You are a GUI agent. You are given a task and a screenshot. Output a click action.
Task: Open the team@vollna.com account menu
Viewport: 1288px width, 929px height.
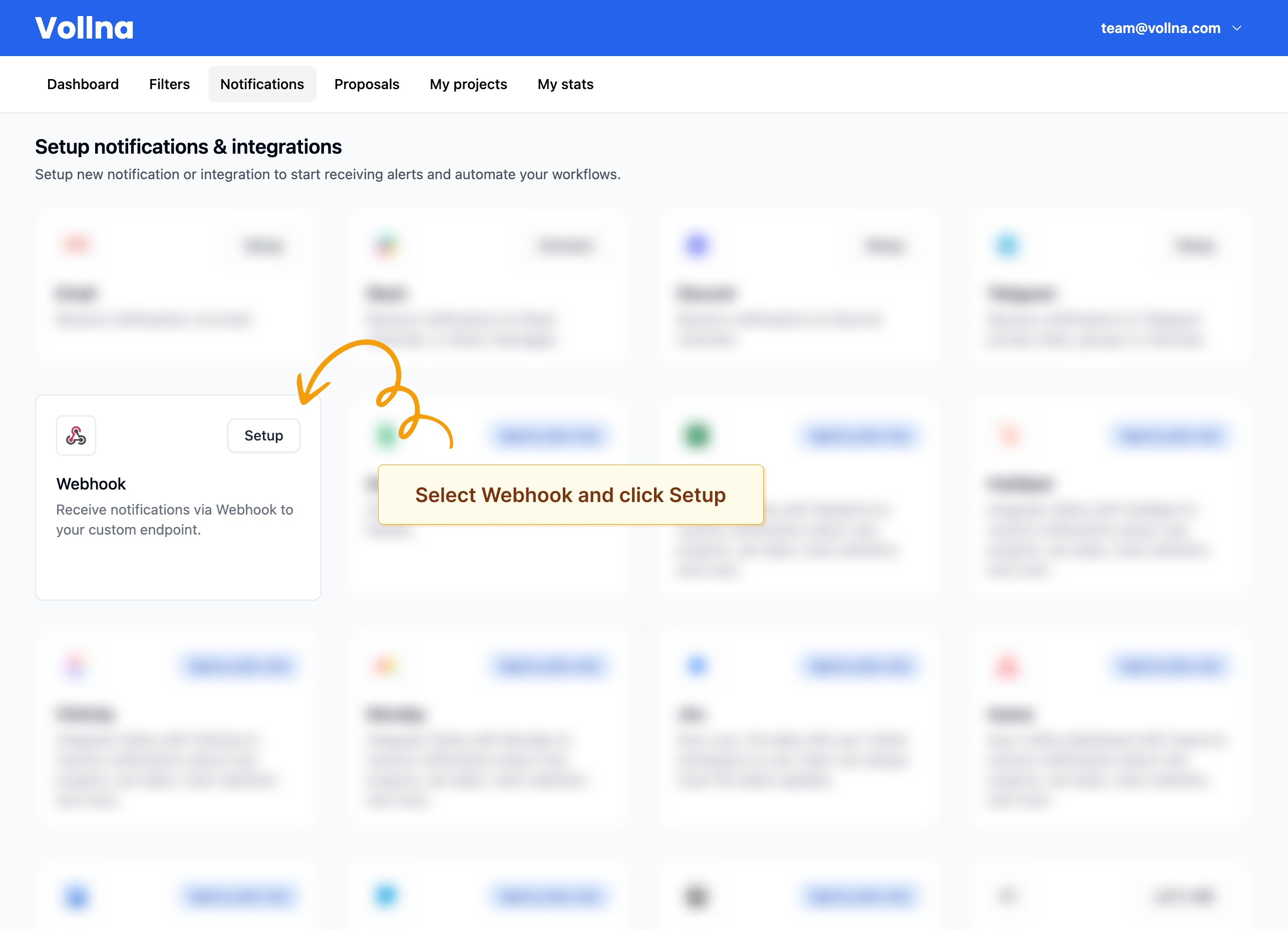(x=1160, y=28)
